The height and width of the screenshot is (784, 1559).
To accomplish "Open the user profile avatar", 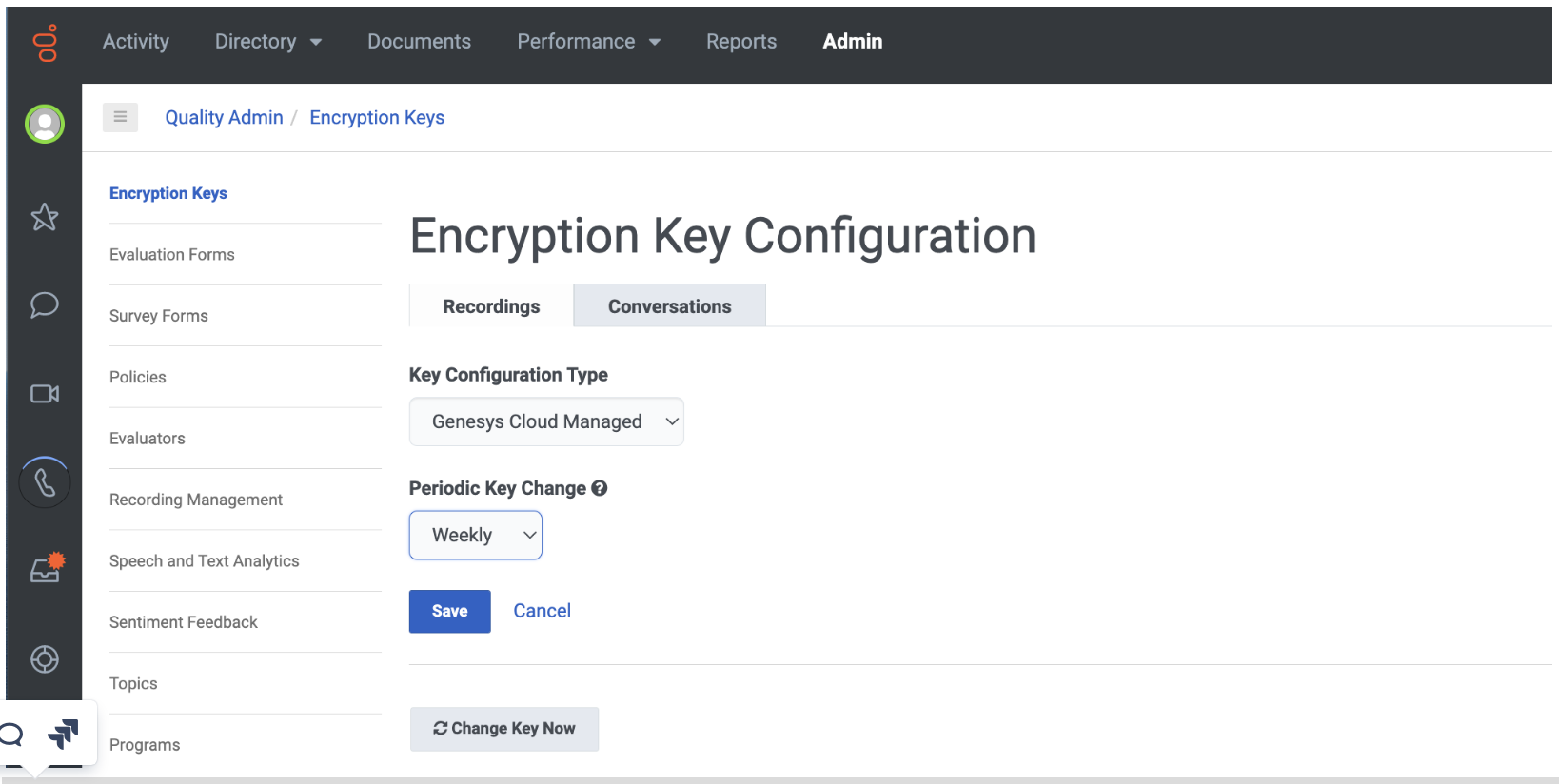I will tap(45, 124).
